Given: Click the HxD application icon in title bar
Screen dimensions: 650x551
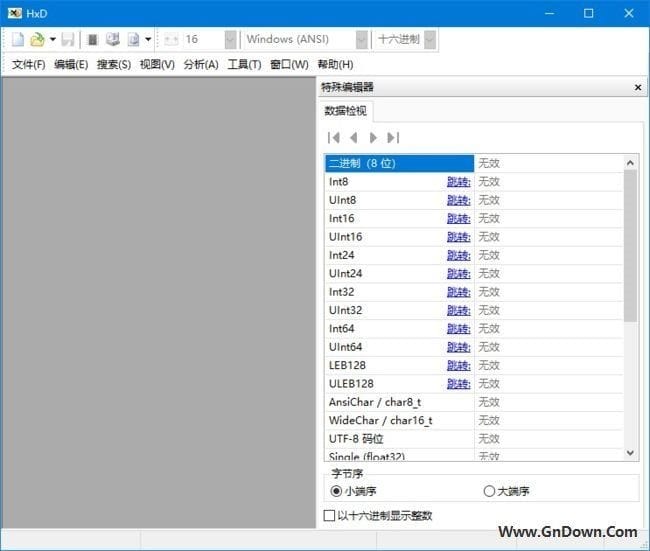Looking at the screenshot, I should click(x=15, y=13).
